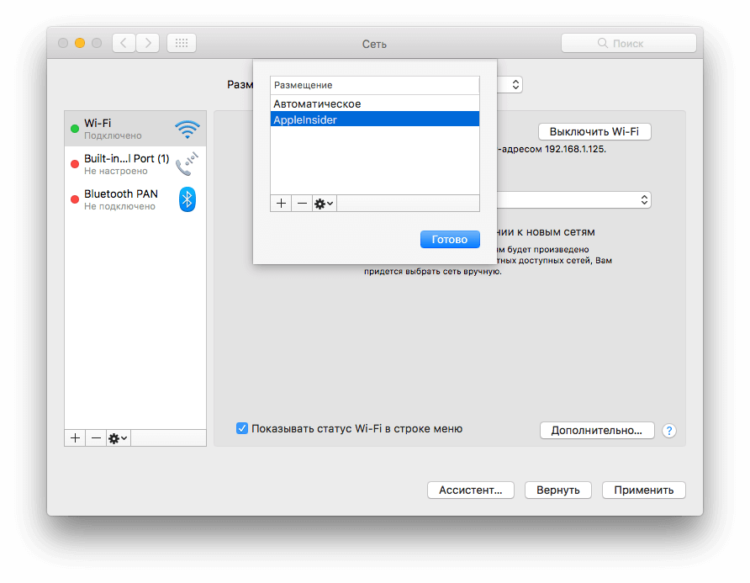
Task: Click the search magnifier icon
Action: click(603, 43)
